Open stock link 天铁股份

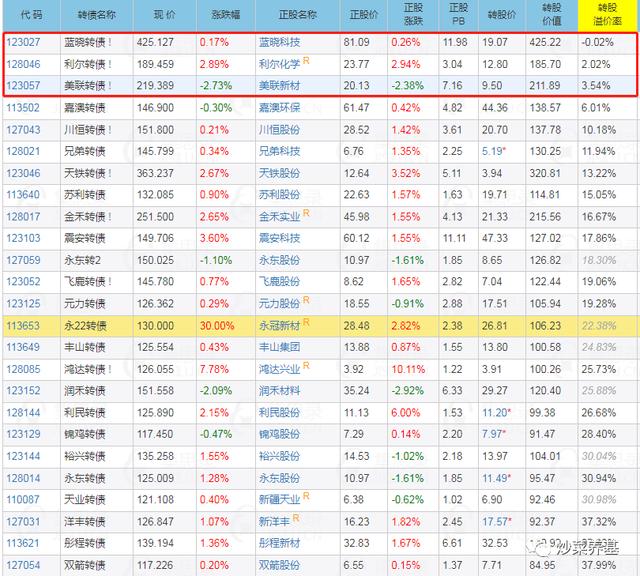click(x=280, y=173)
